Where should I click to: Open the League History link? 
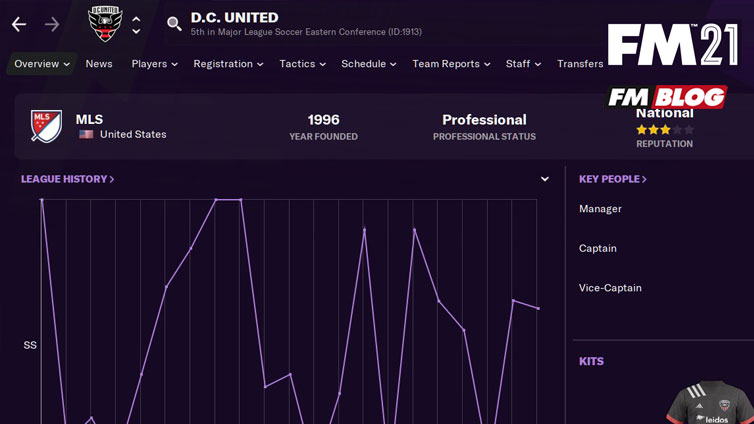(67, 179)
